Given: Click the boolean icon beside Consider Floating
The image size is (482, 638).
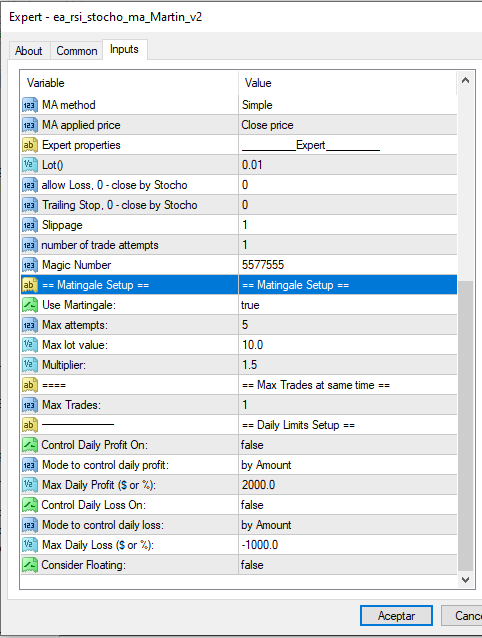Looking at the screenshot, I should click(x=30, y=565).
